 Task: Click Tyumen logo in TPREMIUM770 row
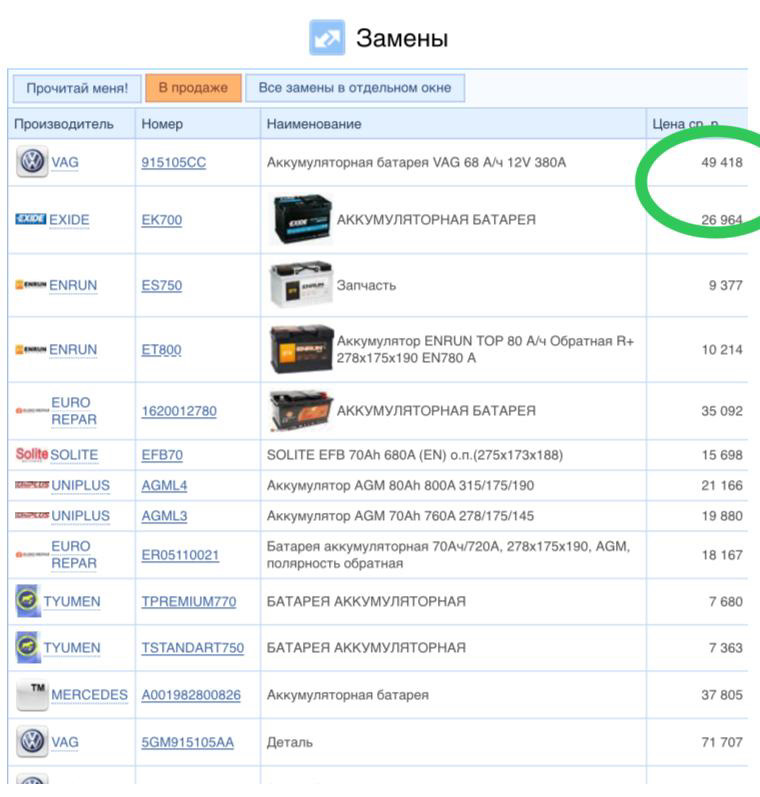click(x=28, y=601)
